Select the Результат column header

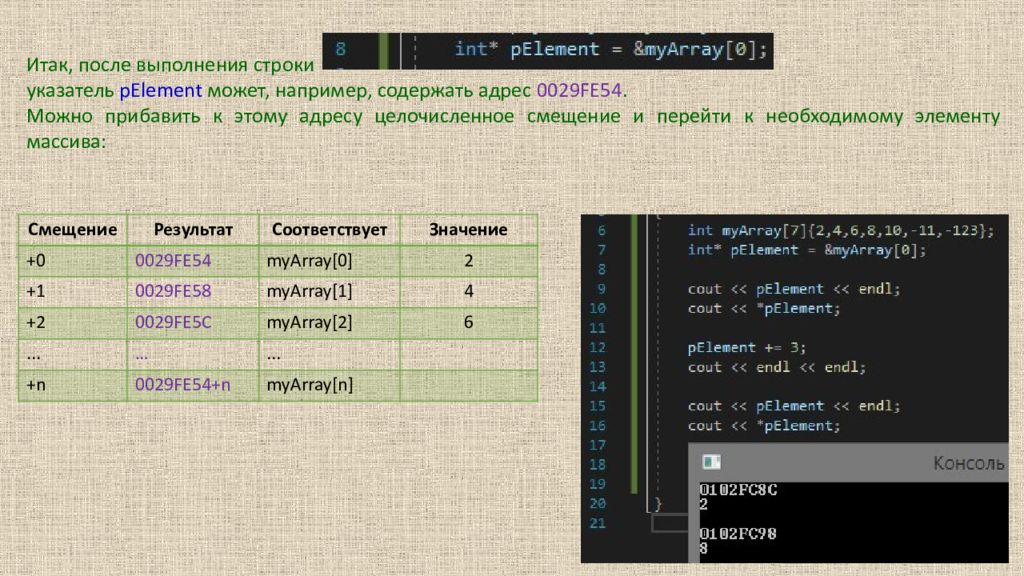(193, 230)
